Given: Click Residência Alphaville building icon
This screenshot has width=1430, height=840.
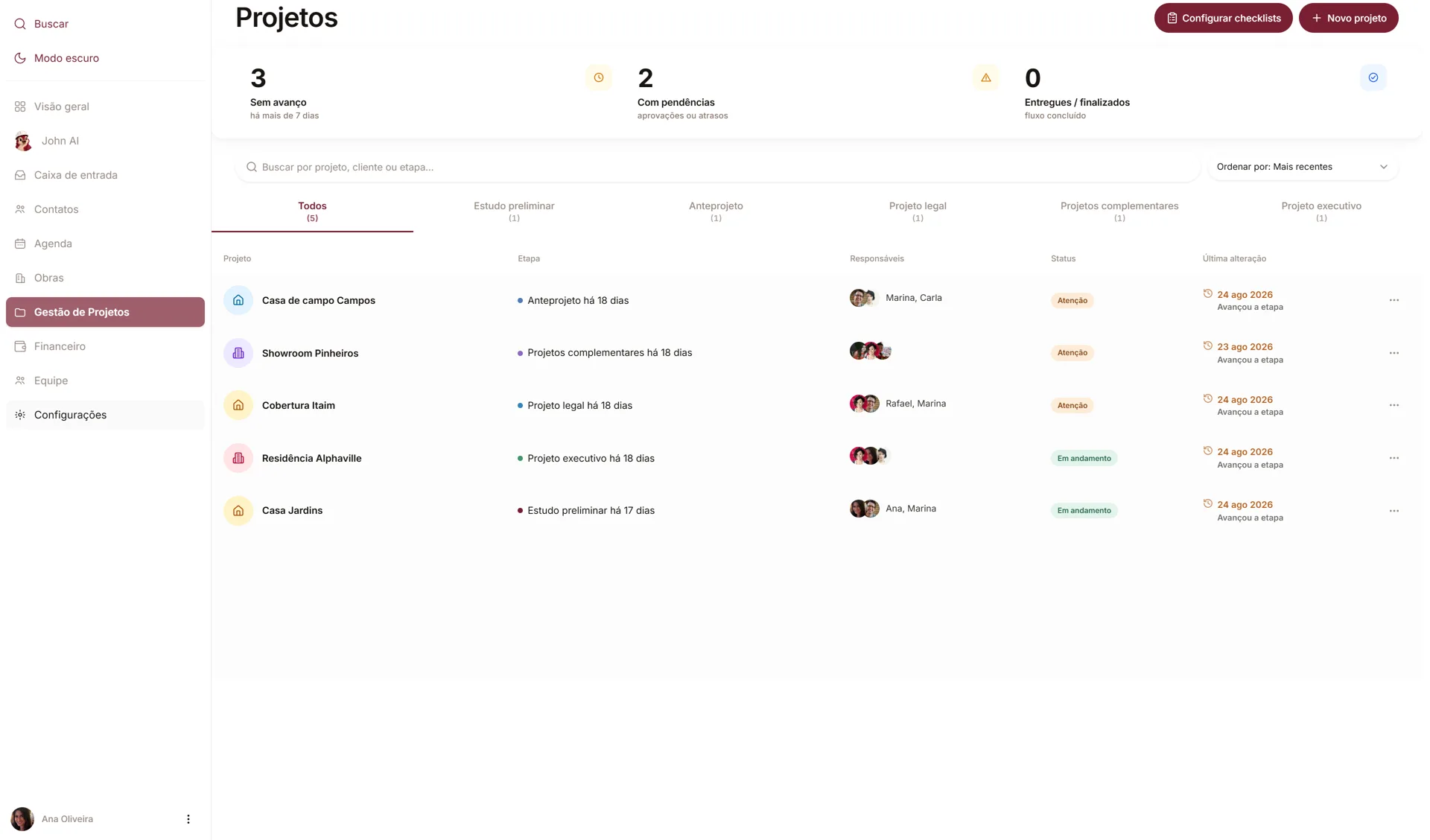Looking at the screenshot, I should [x=238, y=458].
